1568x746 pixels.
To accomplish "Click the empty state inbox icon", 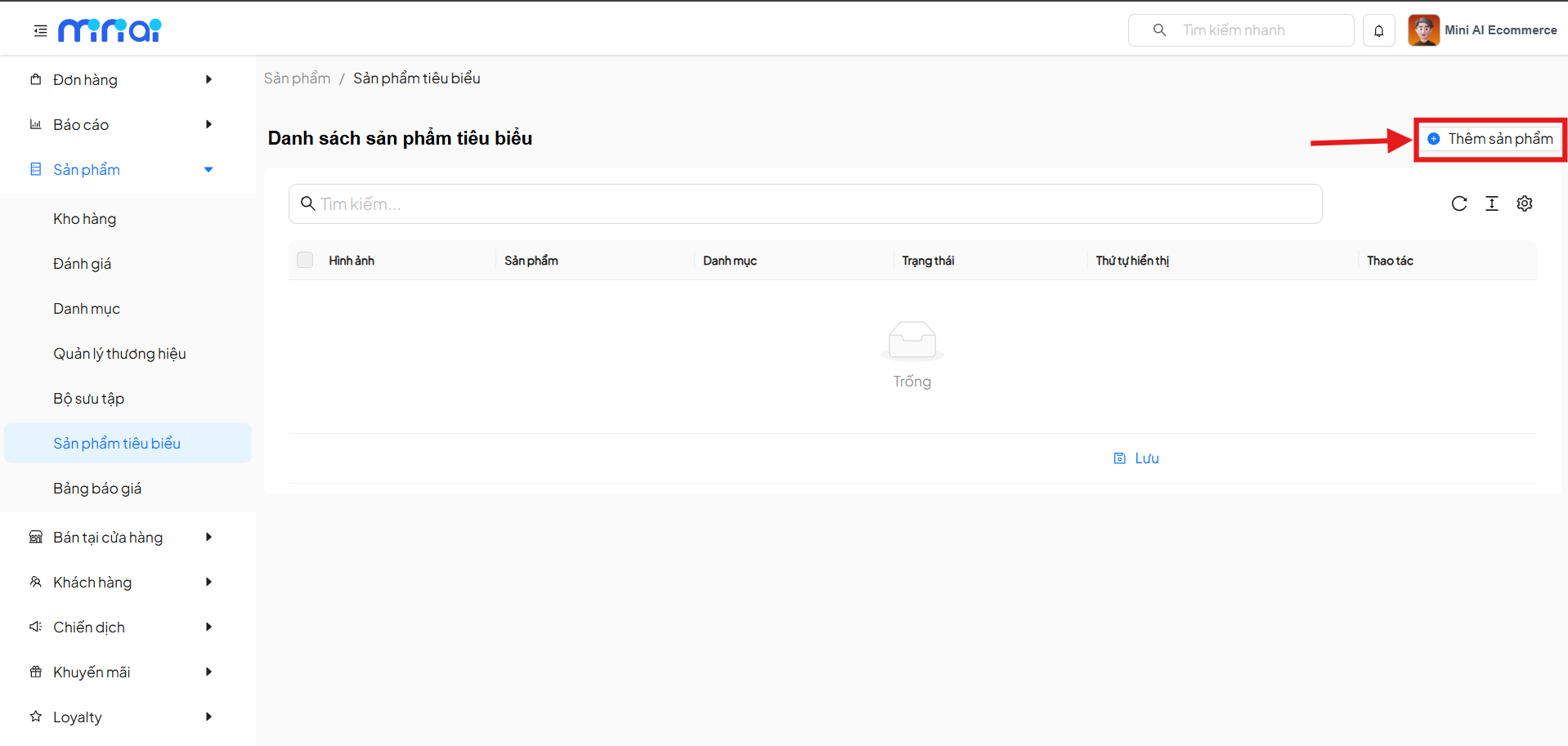I will [x=912, y=340].
